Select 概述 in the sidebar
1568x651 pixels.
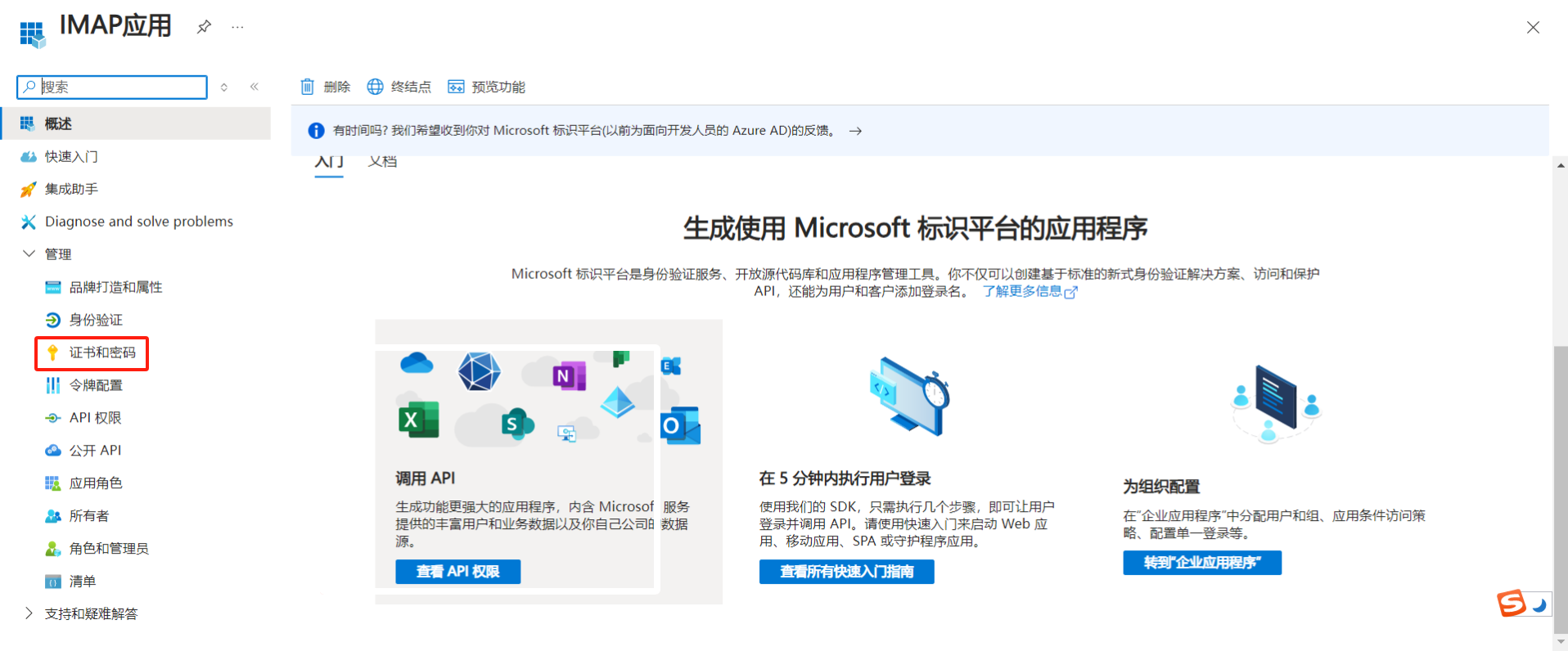[135, 123]
